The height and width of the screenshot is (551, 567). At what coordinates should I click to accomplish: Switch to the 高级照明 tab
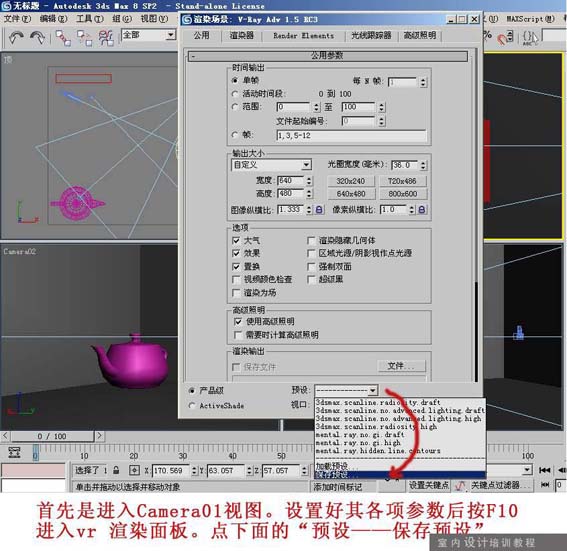coord(420,35)
